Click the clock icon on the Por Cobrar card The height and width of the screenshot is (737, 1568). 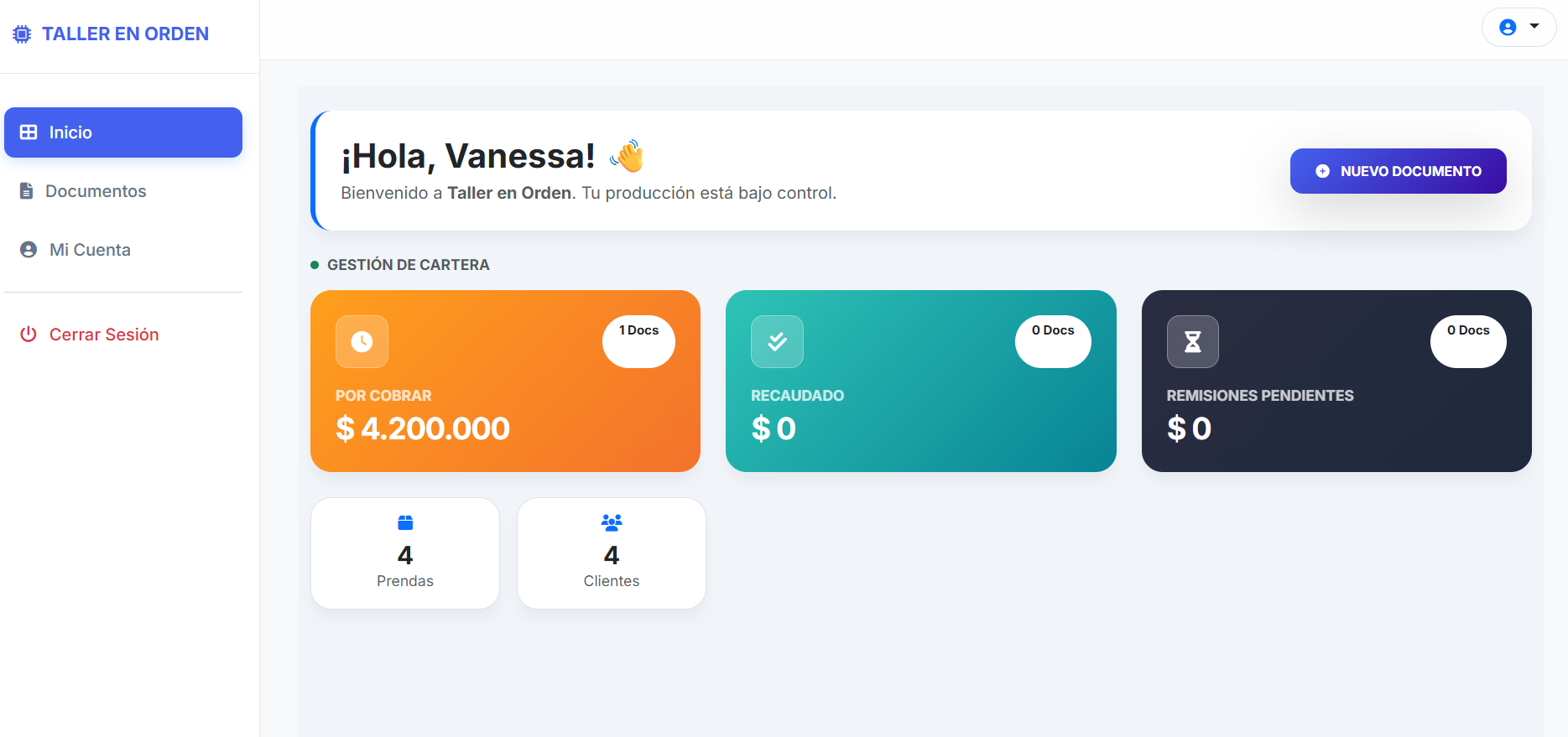(362, 341)
